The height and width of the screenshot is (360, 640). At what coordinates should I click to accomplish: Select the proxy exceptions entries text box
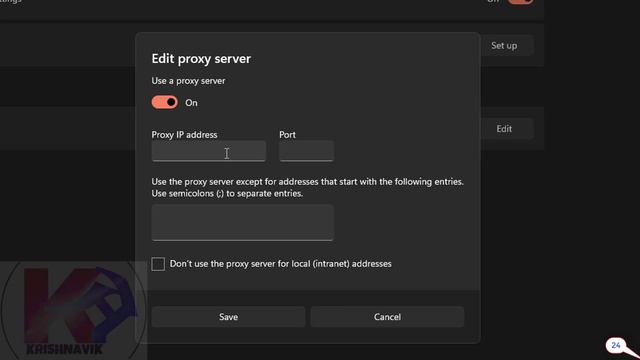tap(242, 222)
